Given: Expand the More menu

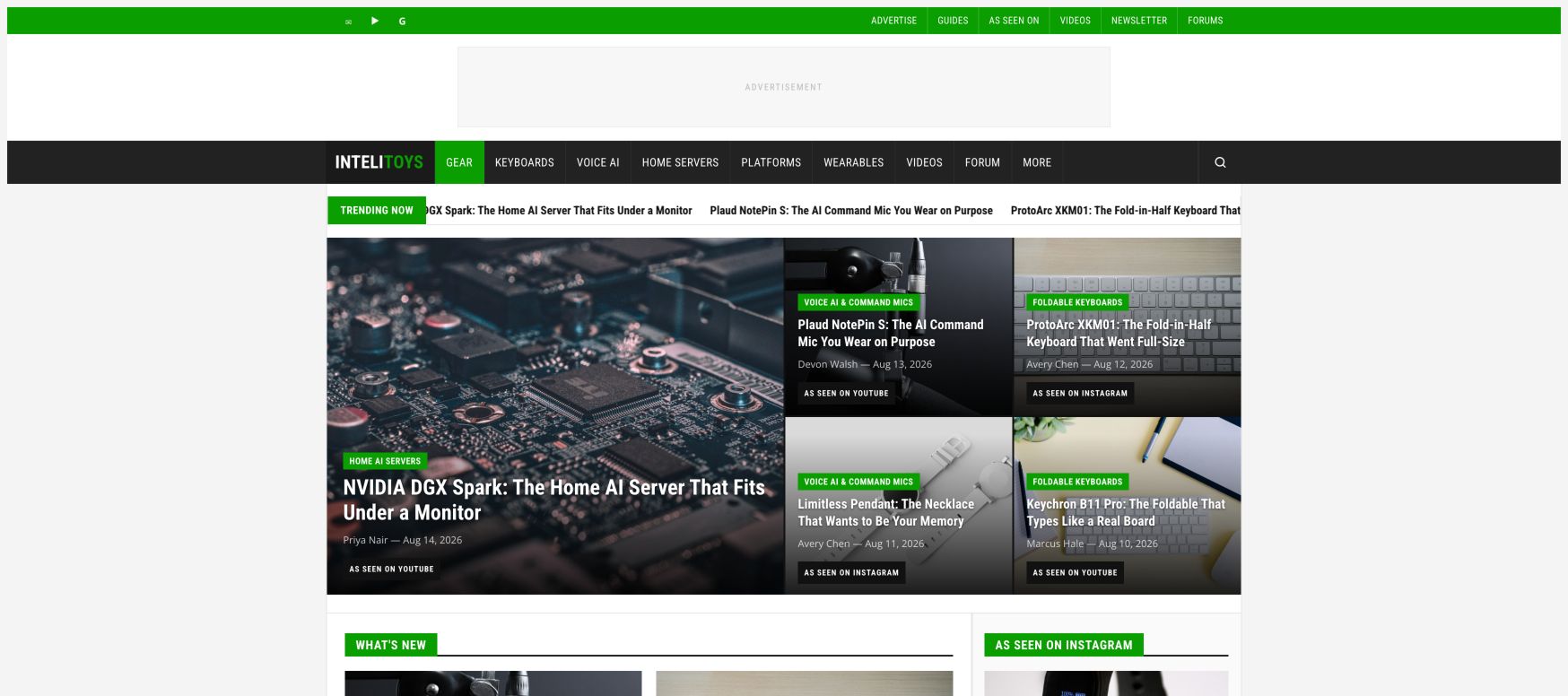Looking at the screenshot, I should [x=1037, y=162].
